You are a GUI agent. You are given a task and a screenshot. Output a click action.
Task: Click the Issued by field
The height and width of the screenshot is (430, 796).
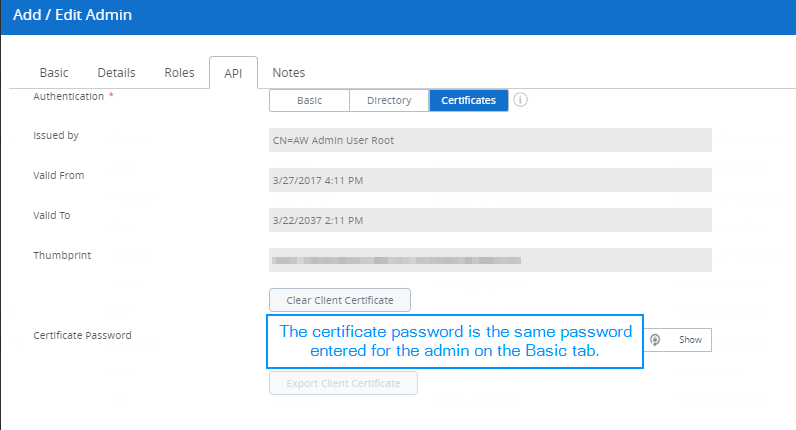(x=490, y=140)
